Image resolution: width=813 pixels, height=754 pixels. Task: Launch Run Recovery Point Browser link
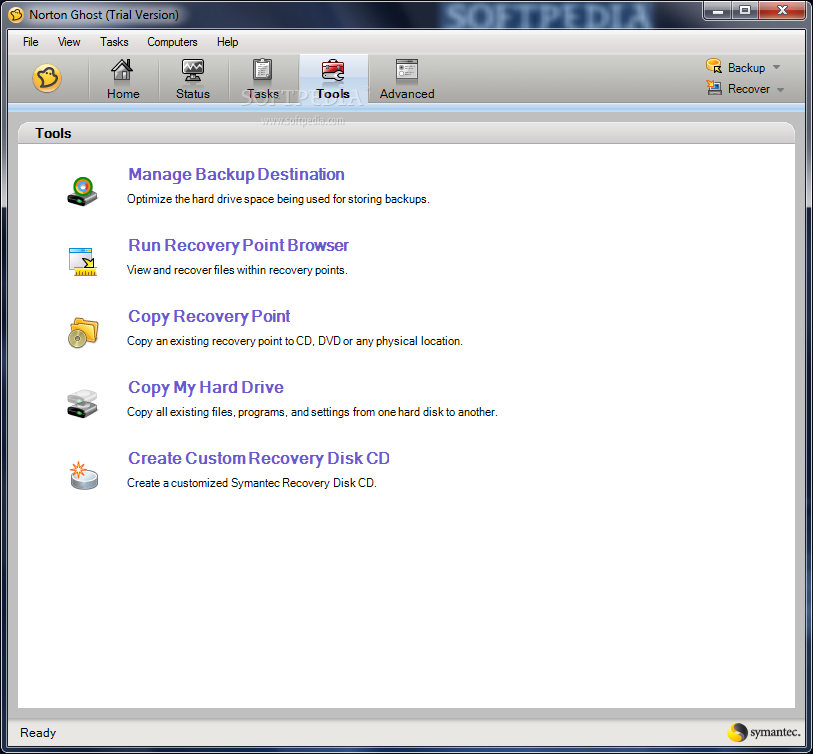239,245
